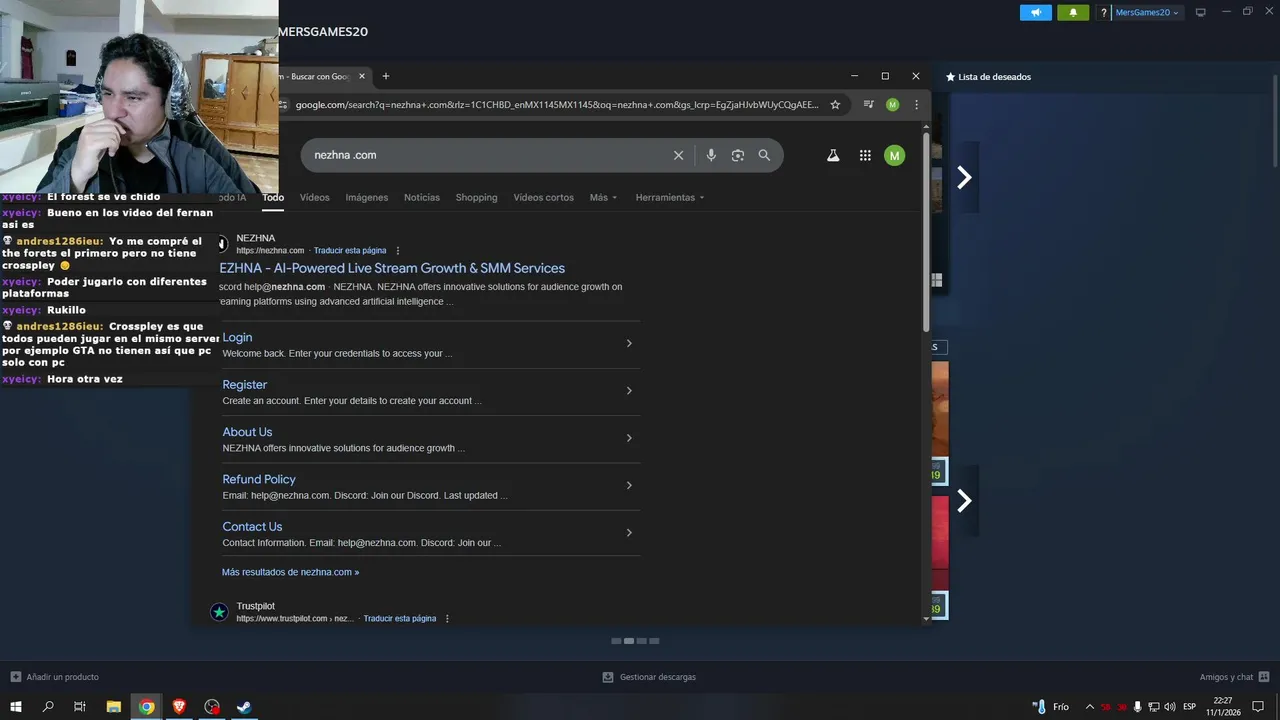Switch to the Videos search tab

pyautogui.click(x=315, y=197)
